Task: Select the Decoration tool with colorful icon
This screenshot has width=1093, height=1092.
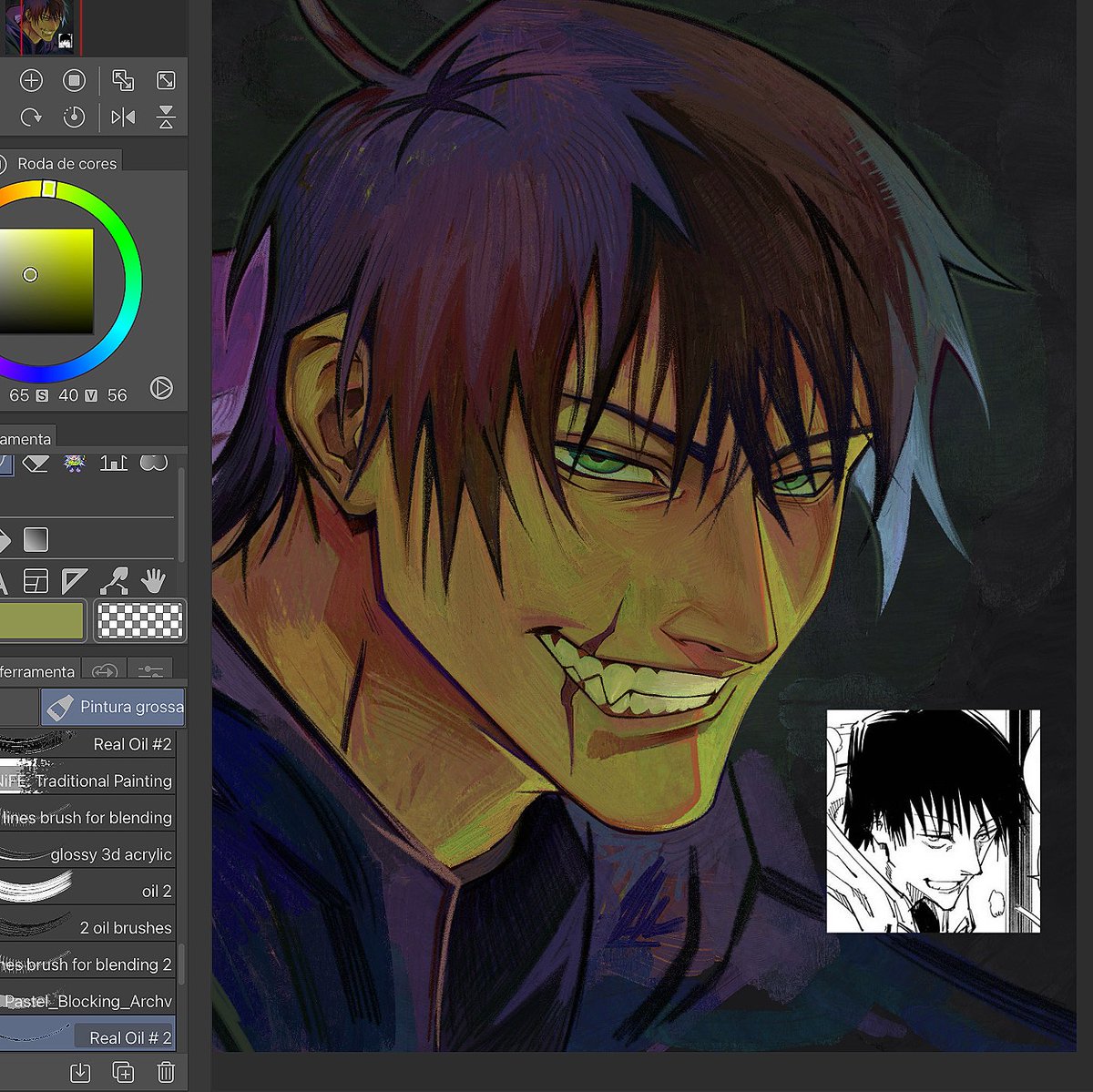Action: [75, 464]
